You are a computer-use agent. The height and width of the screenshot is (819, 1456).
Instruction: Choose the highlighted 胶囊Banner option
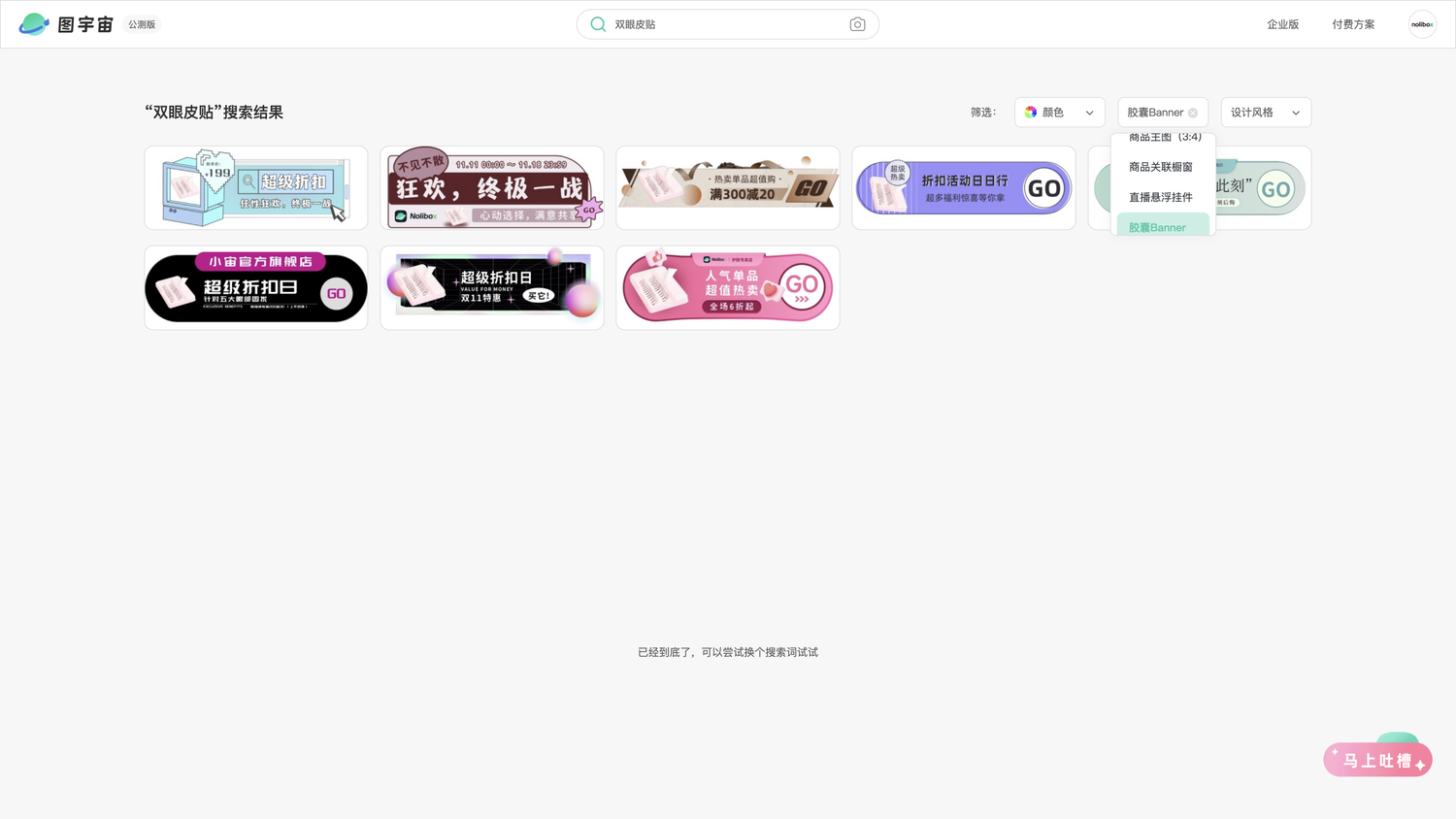[1163, 225]
